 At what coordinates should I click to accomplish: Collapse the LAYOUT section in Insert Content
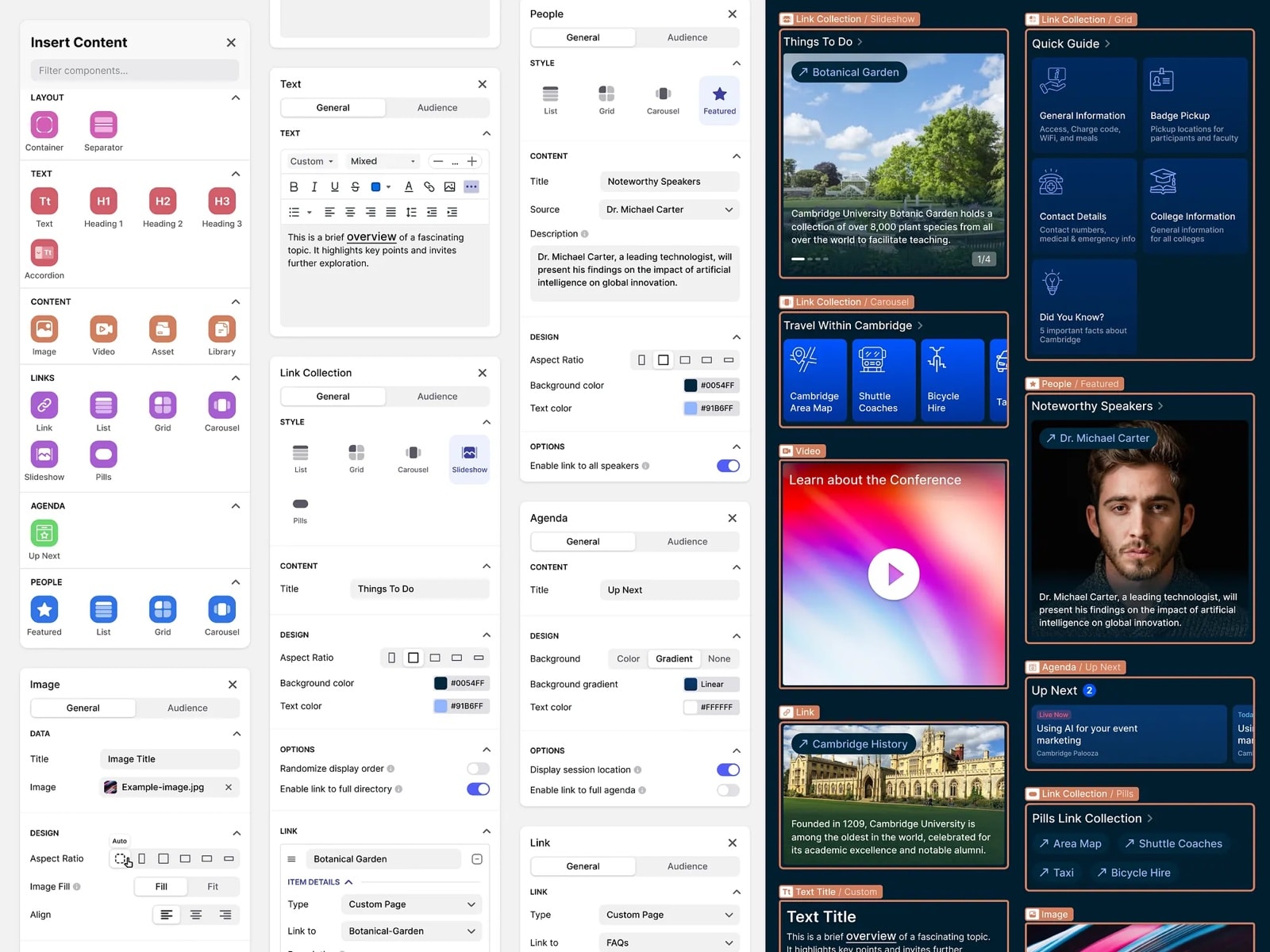pos(235,98)
